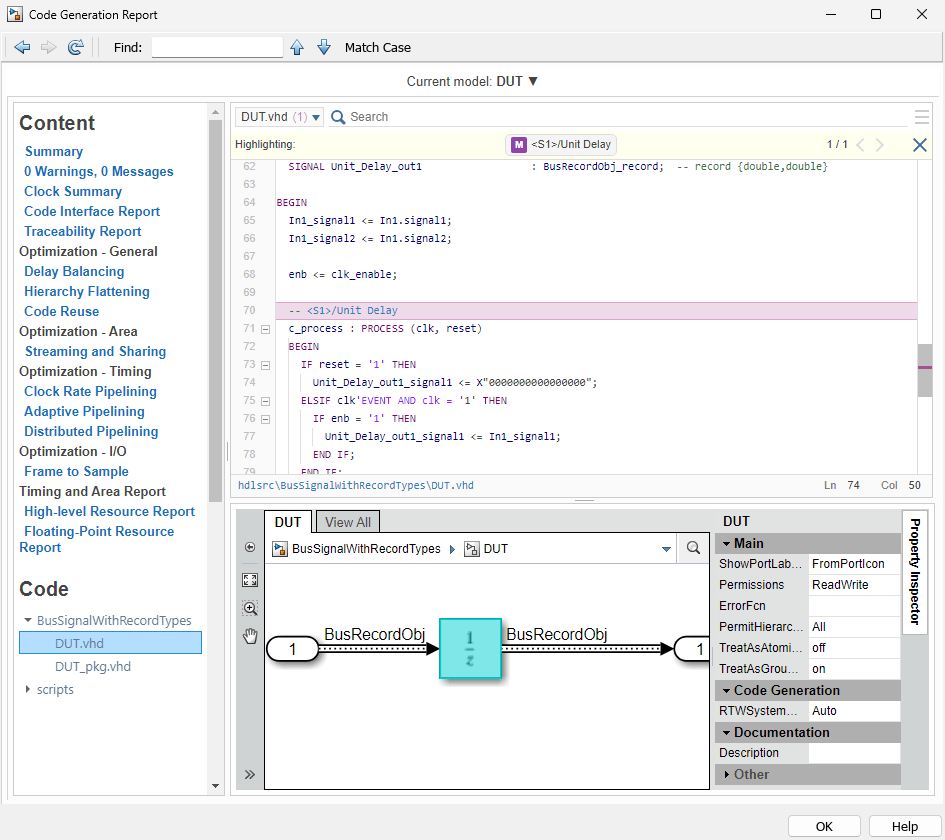Click the Find text input field
The width and height of the screenshot is (945, 840).
(217, 47)
